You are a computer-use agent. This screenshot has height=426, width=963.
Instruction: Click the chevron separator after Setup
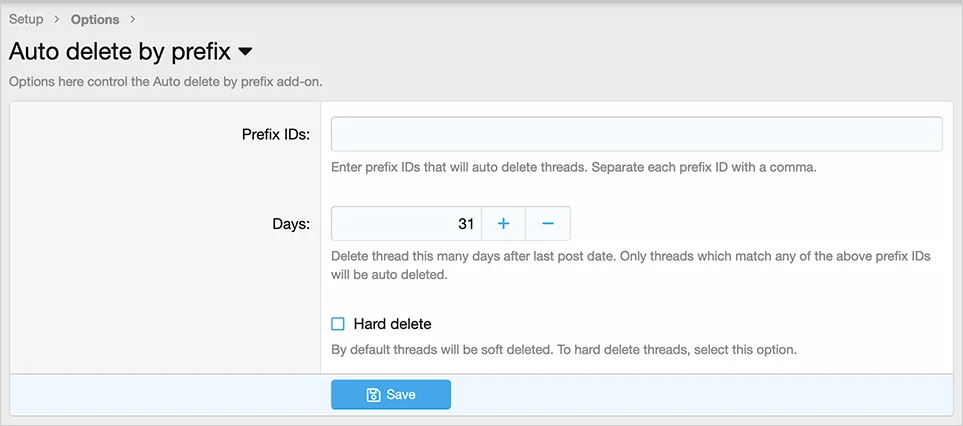(57, 19)
